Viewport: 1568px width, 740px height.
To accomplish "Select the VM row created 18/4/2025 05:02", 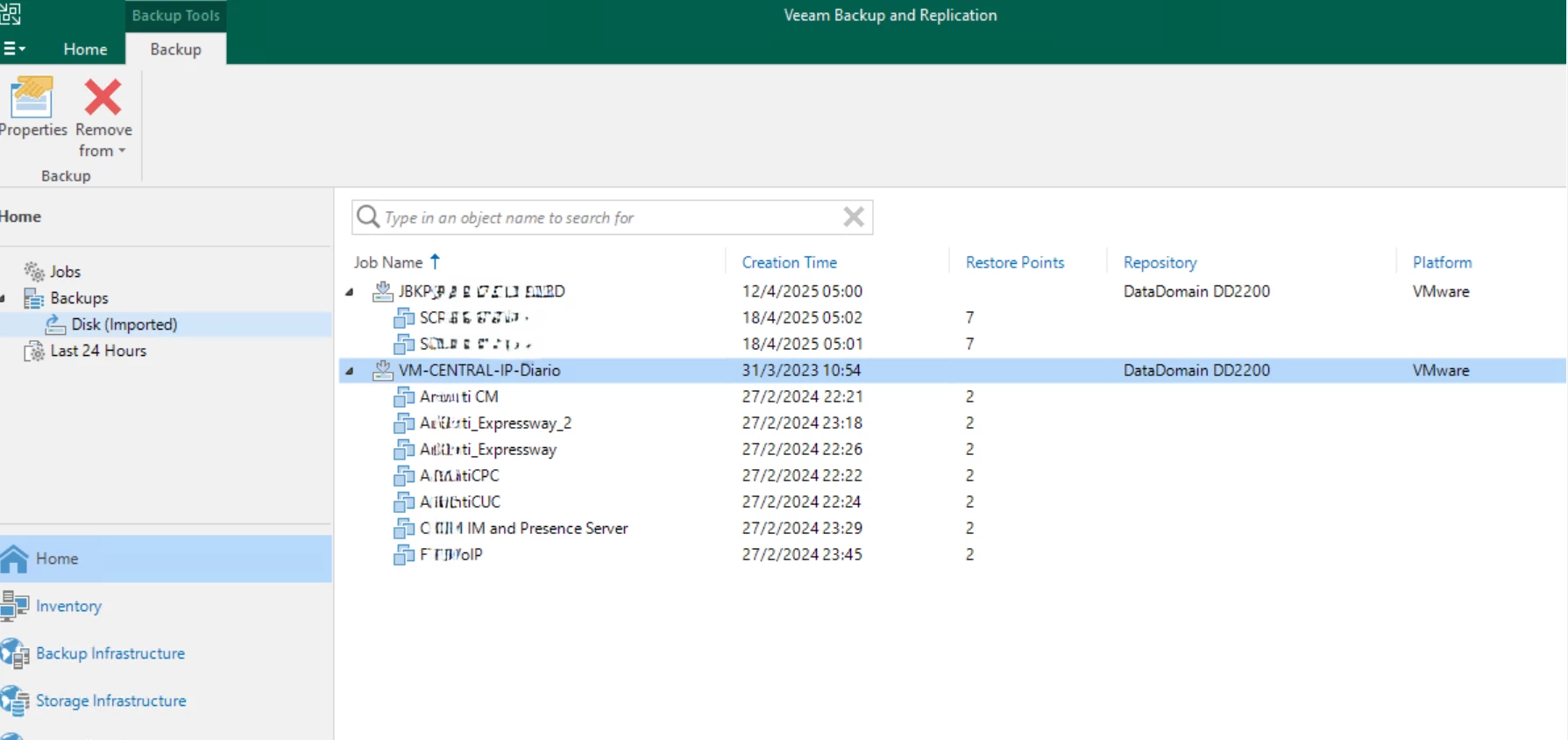I will (x=953, y=317).
